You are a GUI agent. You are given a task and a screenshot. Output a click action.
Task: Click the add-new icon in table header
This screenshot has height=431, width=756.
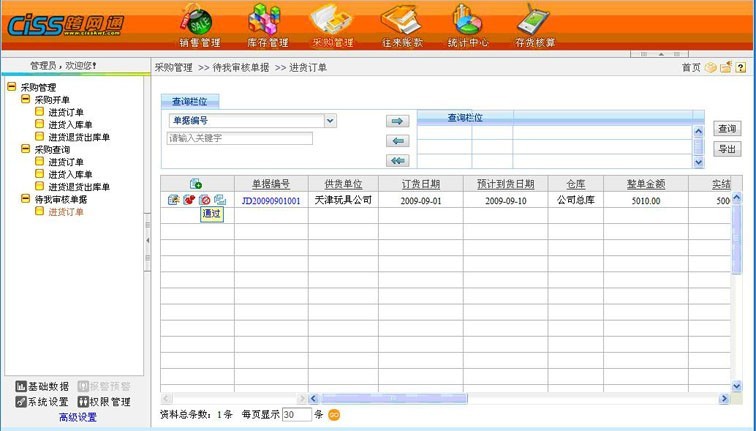[196, 184]
